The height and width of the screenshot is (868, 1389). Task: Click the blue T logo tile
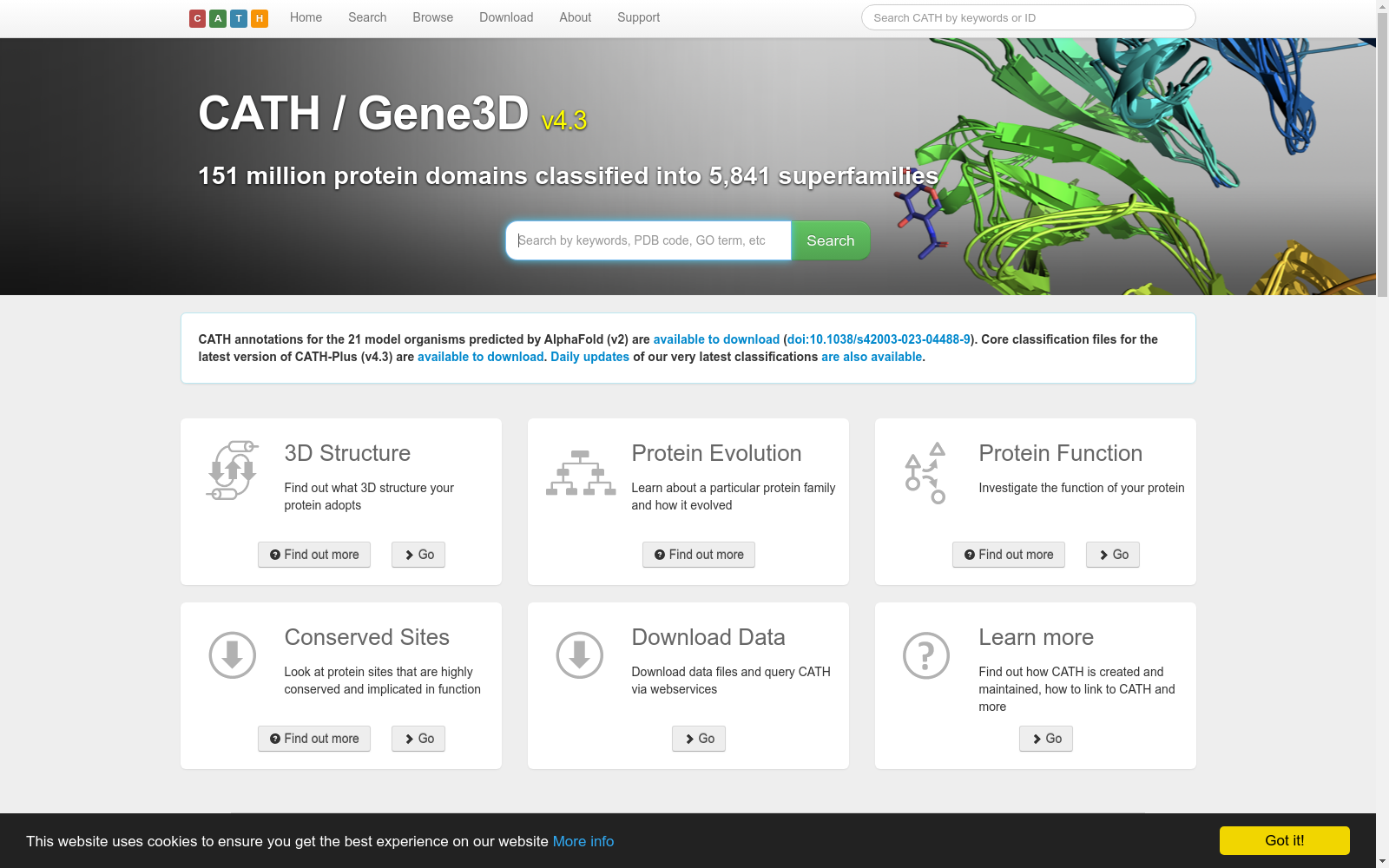click(239, 18)
